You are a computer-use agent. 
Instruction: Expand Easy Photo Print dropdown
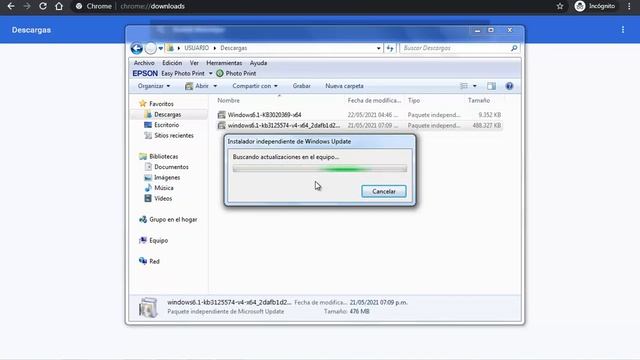[211, 73]
